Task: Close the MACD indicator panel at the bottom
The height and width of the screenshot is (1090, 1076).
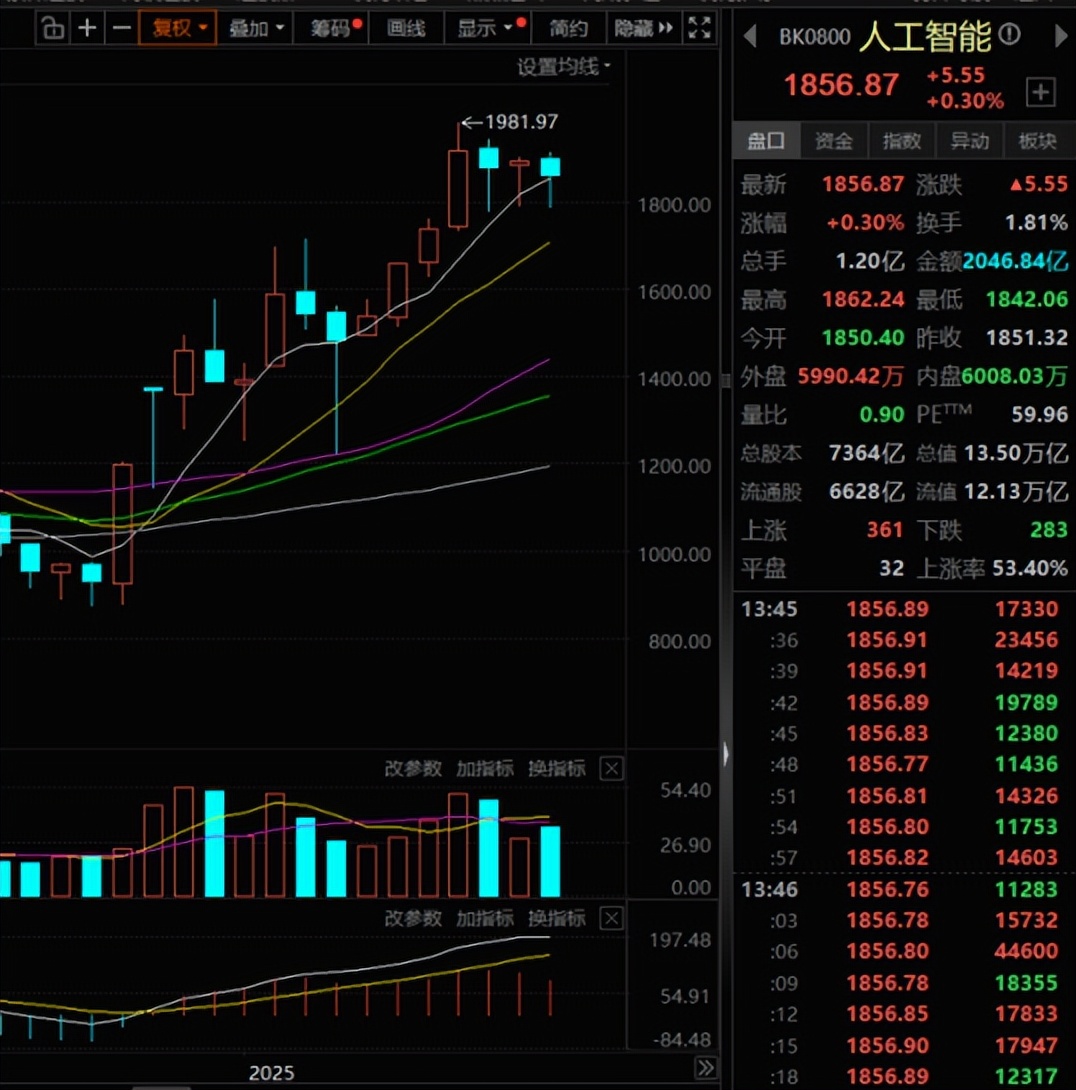Action: click(x=611, y=918)
